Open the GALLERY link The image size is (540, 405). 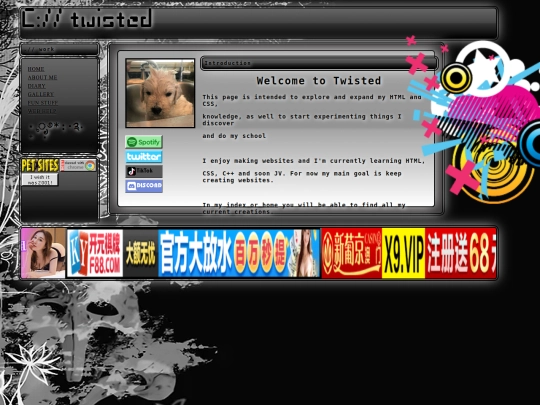click(41, 94)
